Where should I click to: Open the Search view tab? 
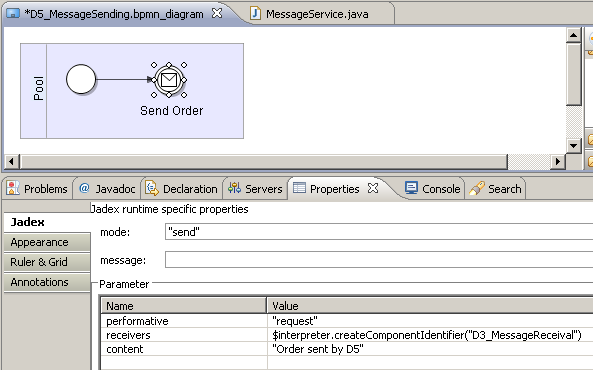click(495, 188)
